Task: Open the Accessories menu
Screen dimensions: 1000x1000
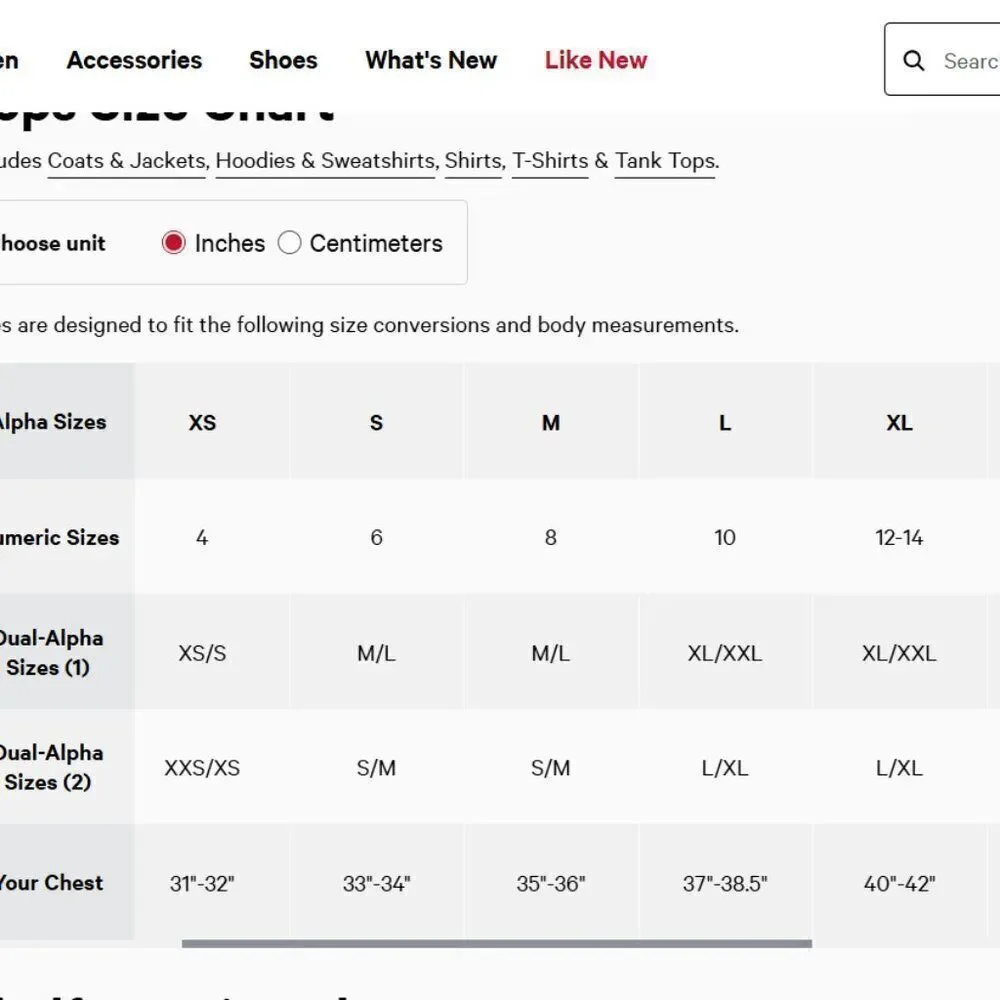Action: [x=134, y=60]
